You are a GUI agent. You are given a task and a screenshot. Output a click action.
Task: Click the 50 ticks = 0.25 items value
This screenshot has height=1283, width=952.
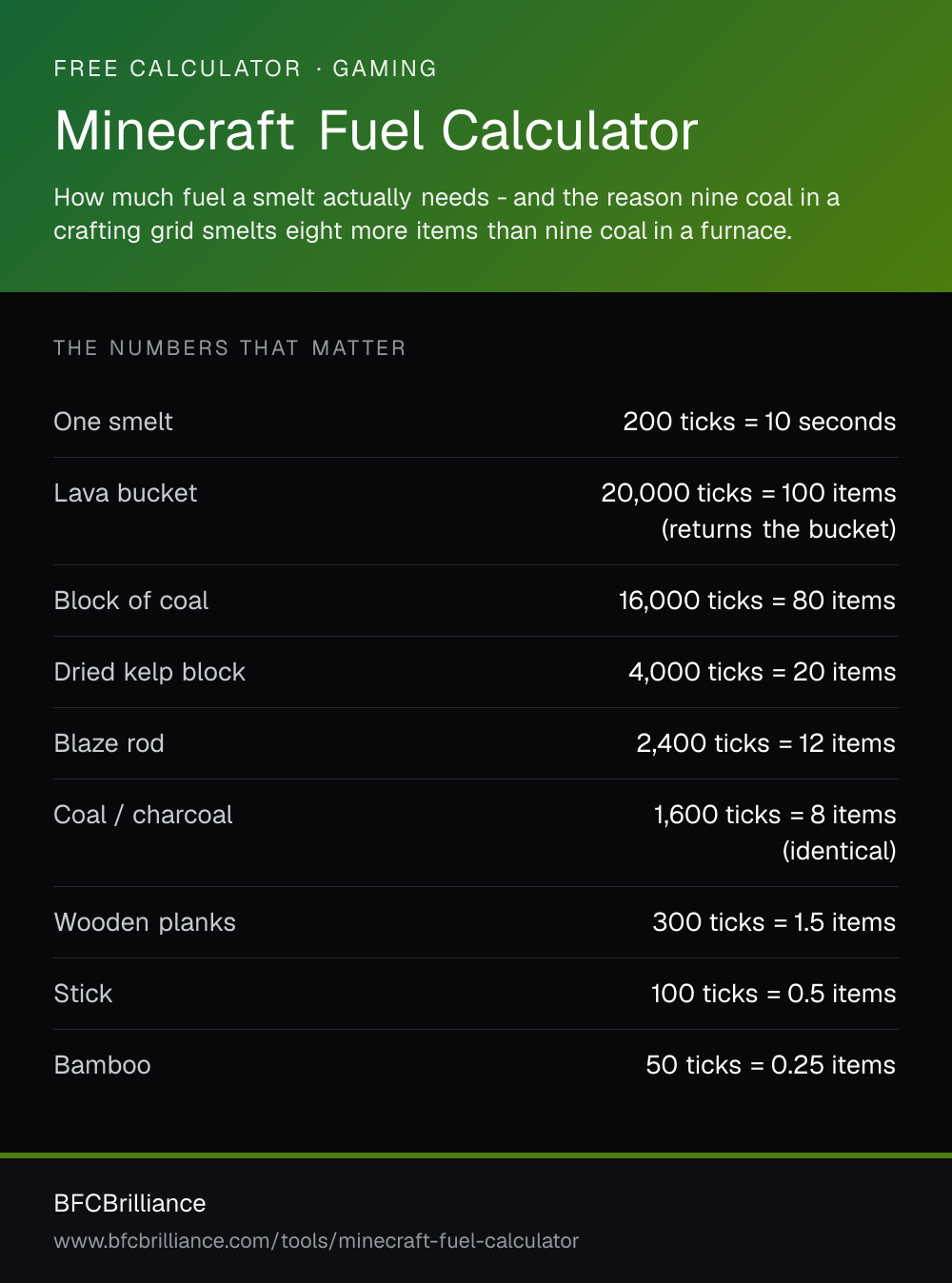pyautogui.click(x=771, y=1065)
